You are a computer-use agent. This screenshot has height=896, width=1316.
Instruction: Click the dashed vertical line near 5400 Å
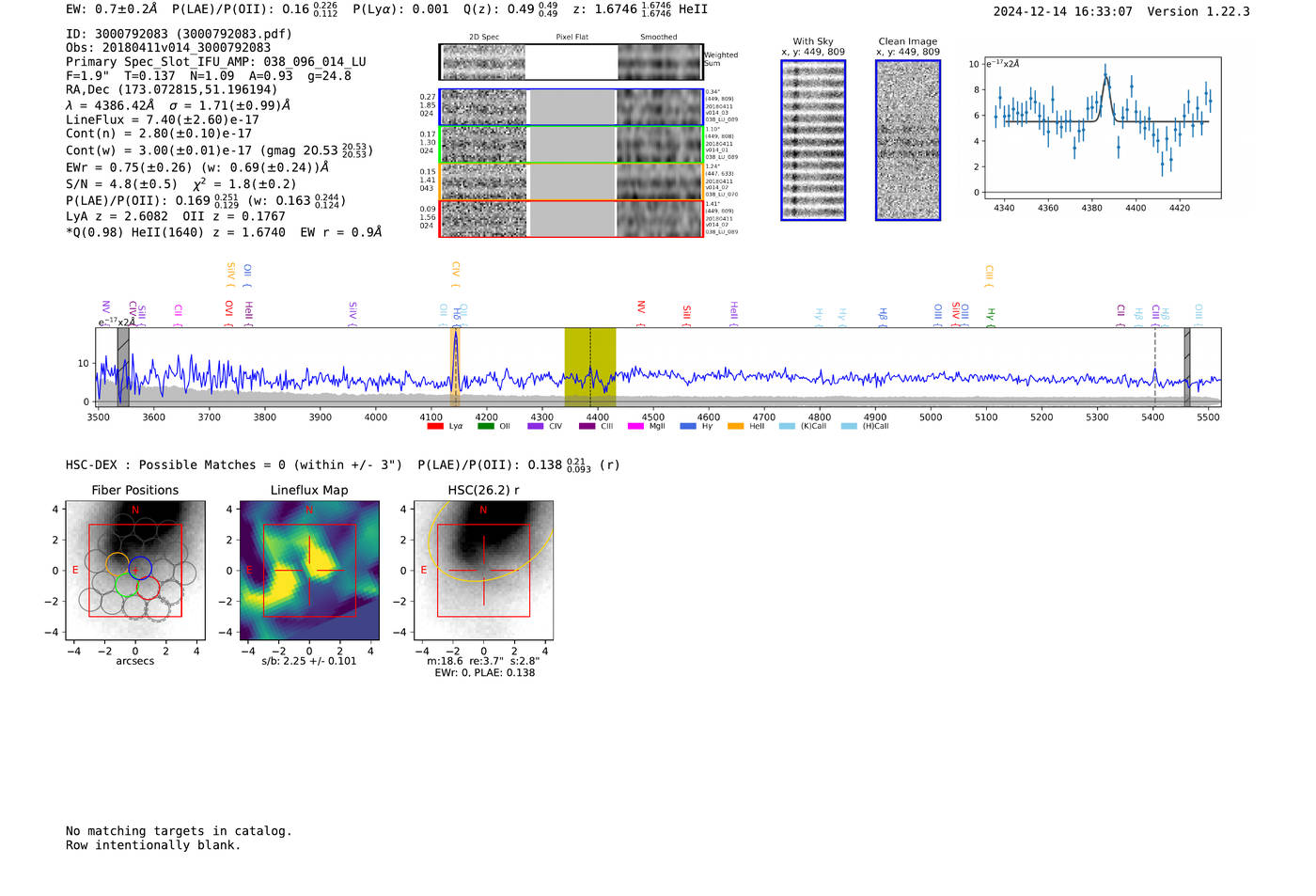click(1154, 368)
